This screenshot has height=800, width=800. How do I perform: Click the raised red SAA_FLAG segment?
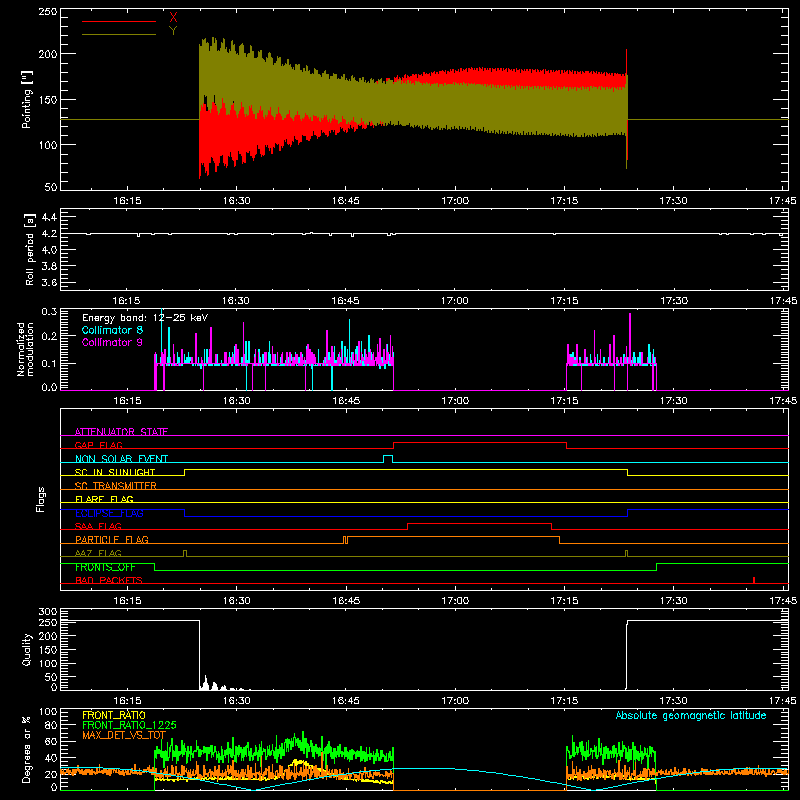point(480,523)
